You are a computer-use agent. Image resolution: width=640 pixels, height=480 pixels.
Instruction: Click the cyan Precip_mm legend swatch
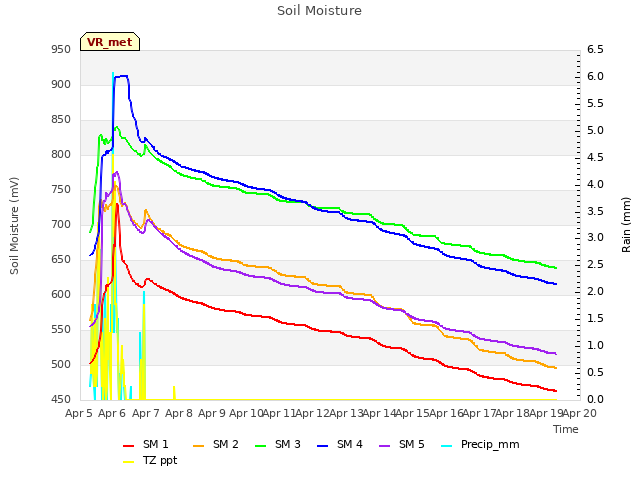(447, 446)
